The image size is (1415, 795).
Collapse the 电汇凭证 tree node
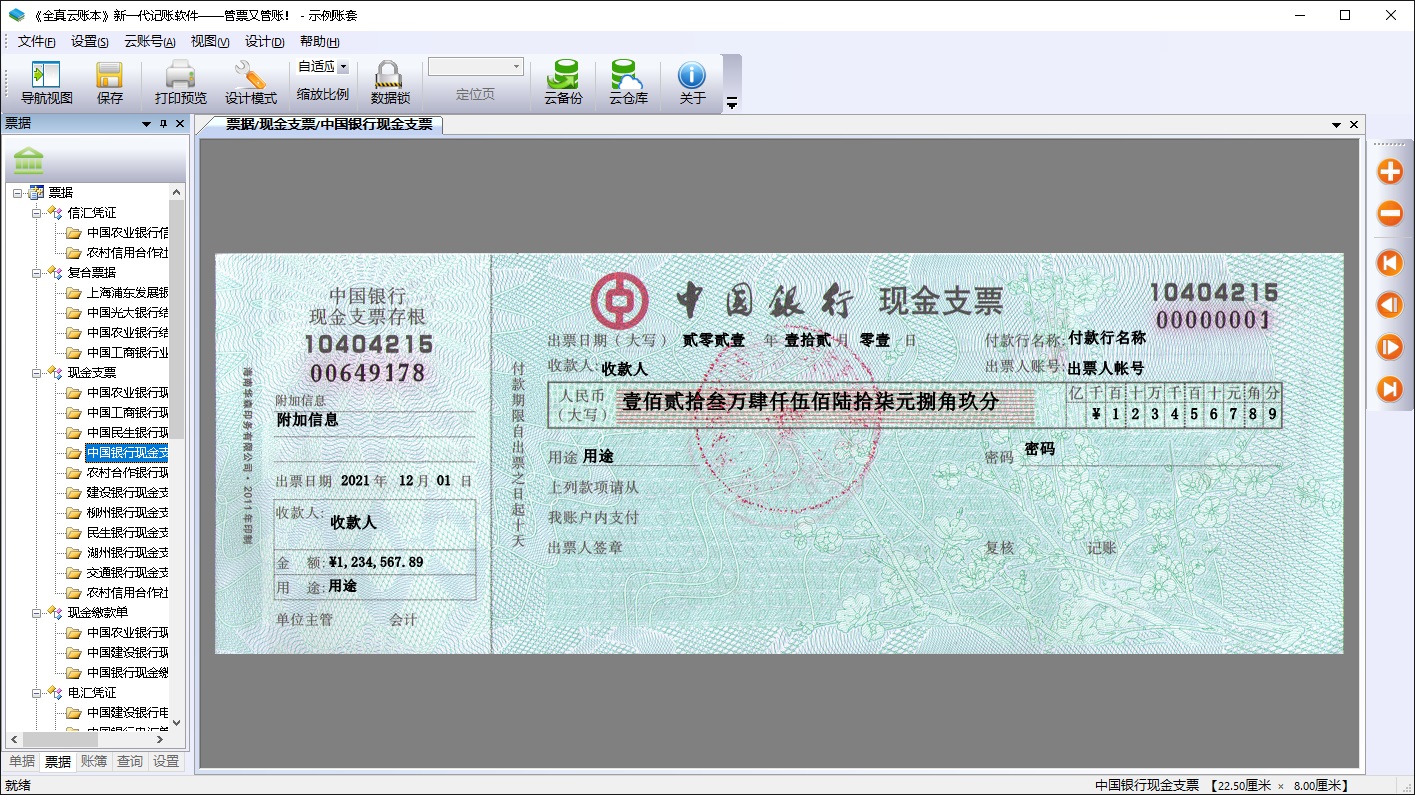36,692
